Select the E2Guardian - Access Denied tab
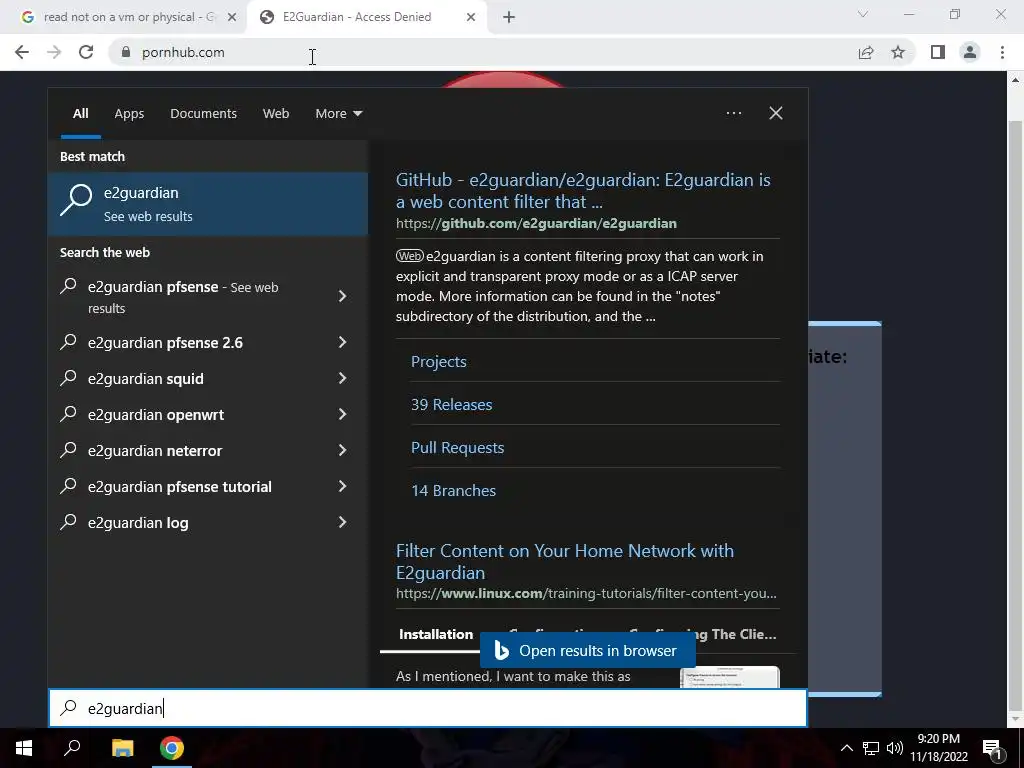1024x768 pixels. (x=366, y=17)
